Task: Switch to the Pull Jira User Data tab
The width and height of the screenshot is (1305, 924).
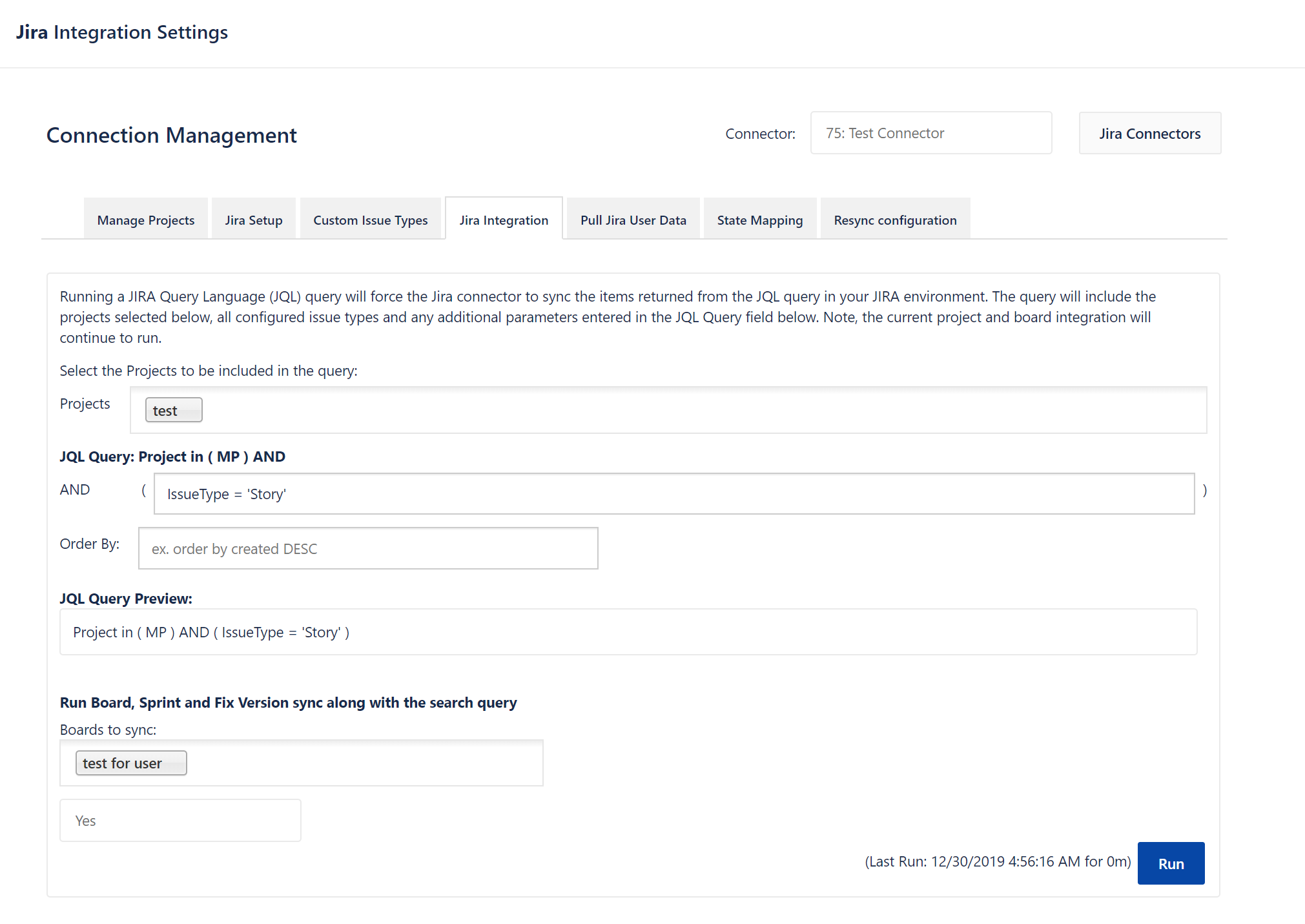Action: pyautogui.click(x=632, y=220)
